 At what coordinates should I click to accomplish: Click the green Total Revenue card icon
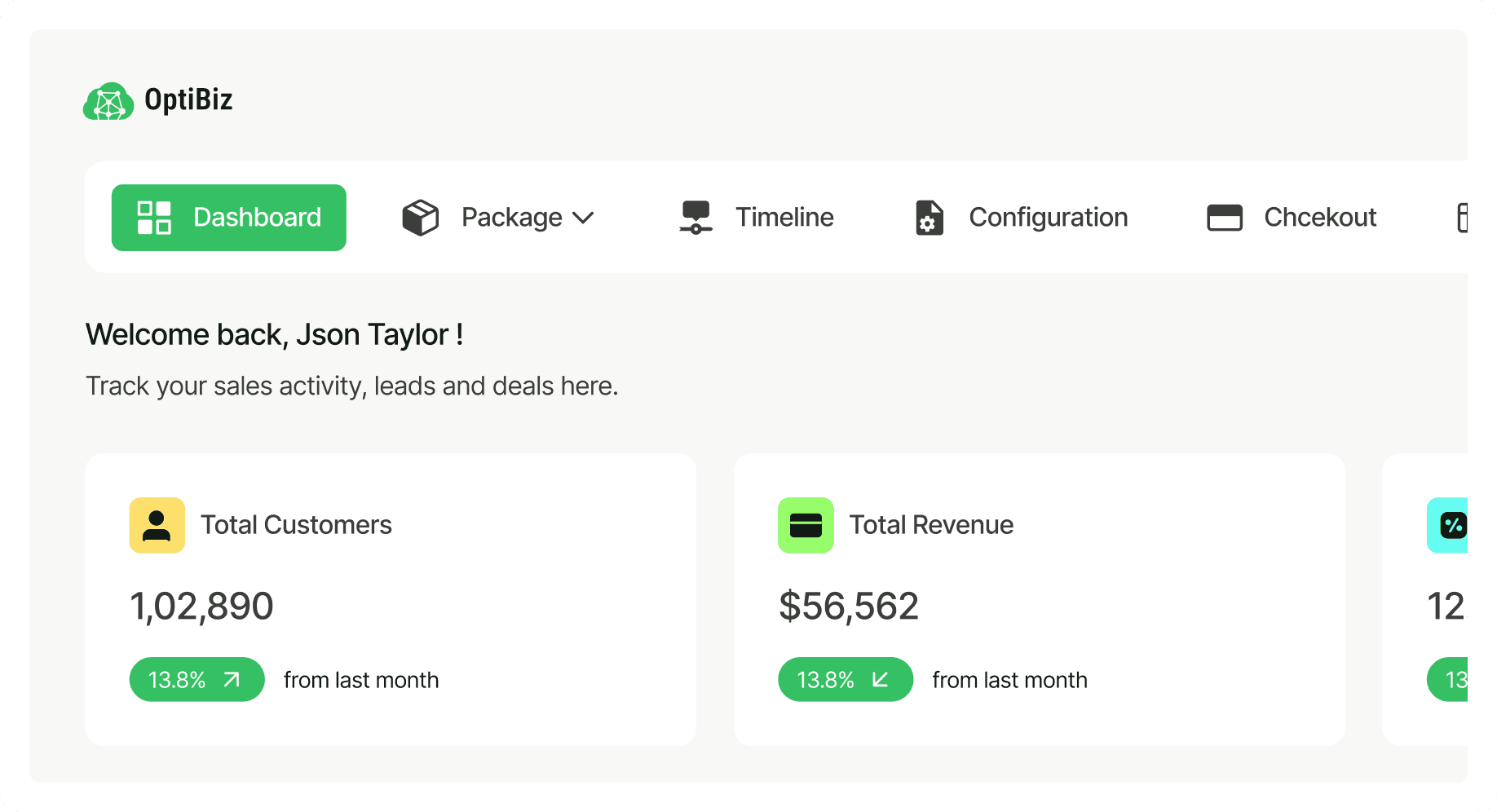coord(806,525)
